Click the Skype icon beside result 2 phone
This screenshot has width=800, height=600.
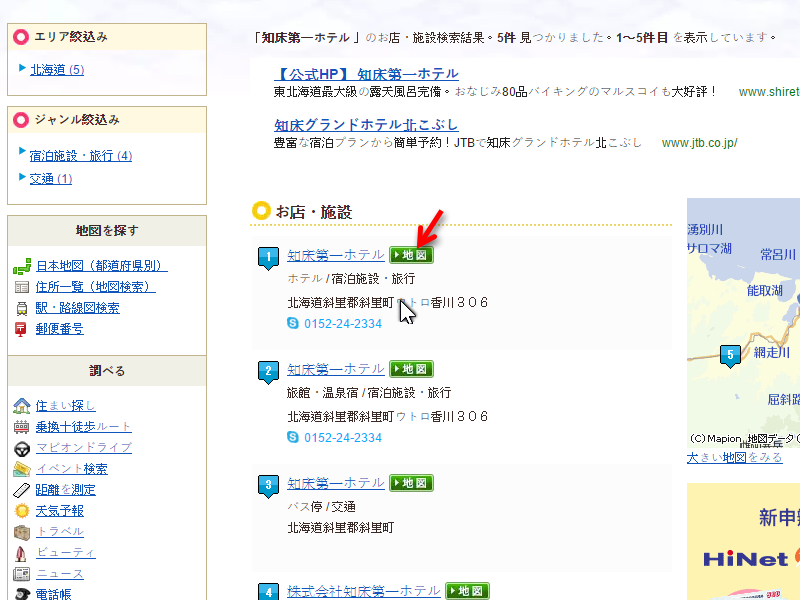click(293, 437)
